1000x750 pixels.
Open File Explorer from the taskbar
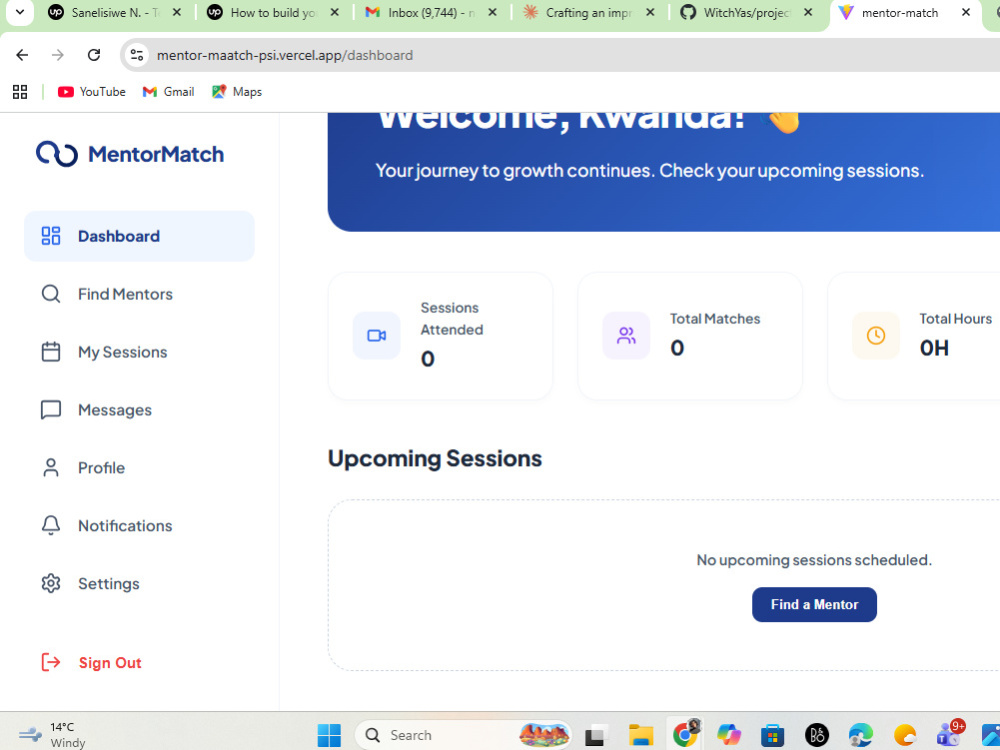pyautogui.click(x=640, y=735)
